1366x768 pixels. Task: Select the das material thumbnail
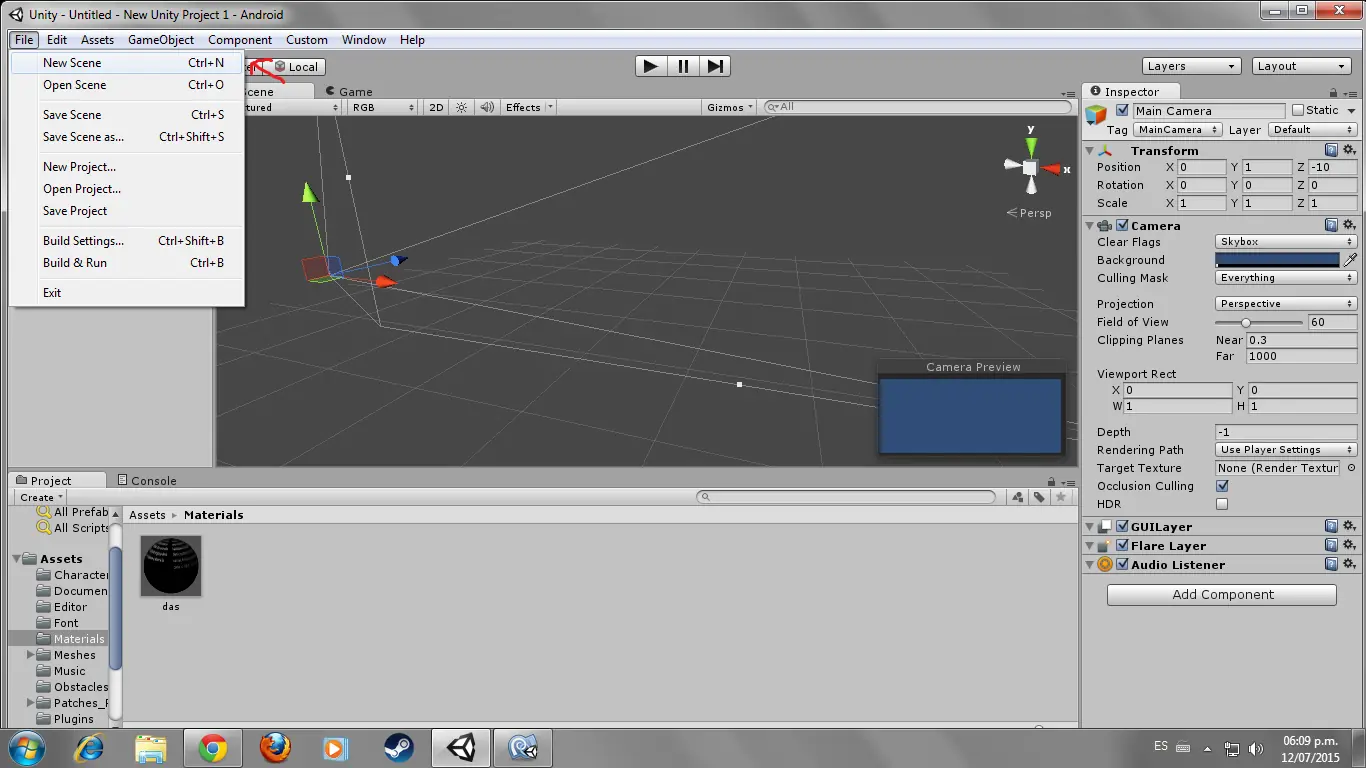coord(171,566)
